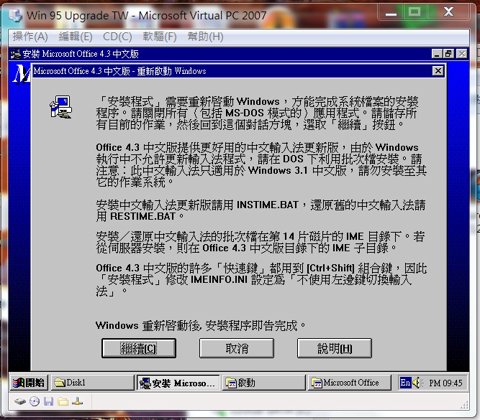Open help with the 說明(H) button
480x420 pixels.
point(334,348)
